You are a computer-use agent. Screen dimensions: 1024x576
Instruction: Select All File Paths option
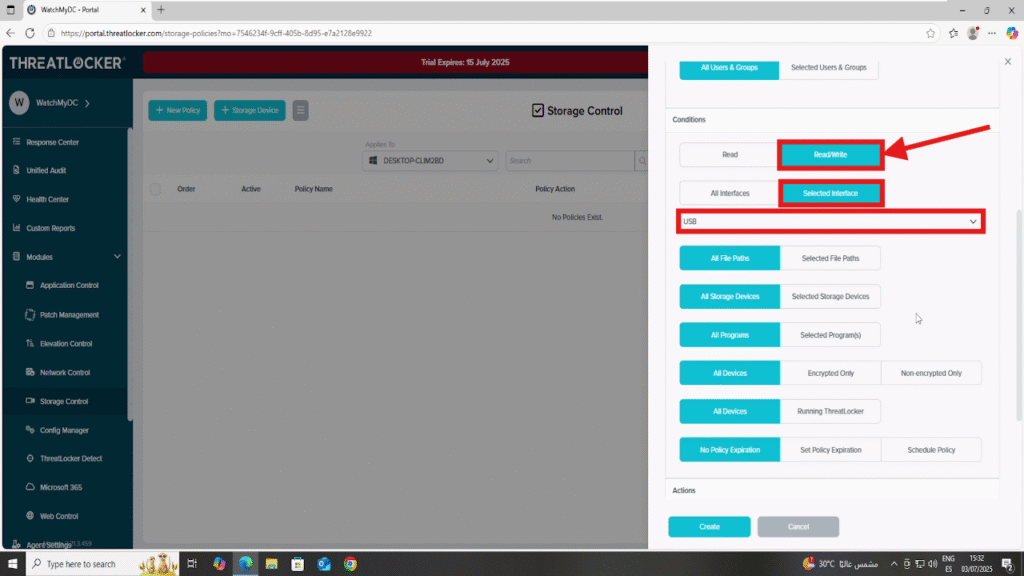pos(729,258)
